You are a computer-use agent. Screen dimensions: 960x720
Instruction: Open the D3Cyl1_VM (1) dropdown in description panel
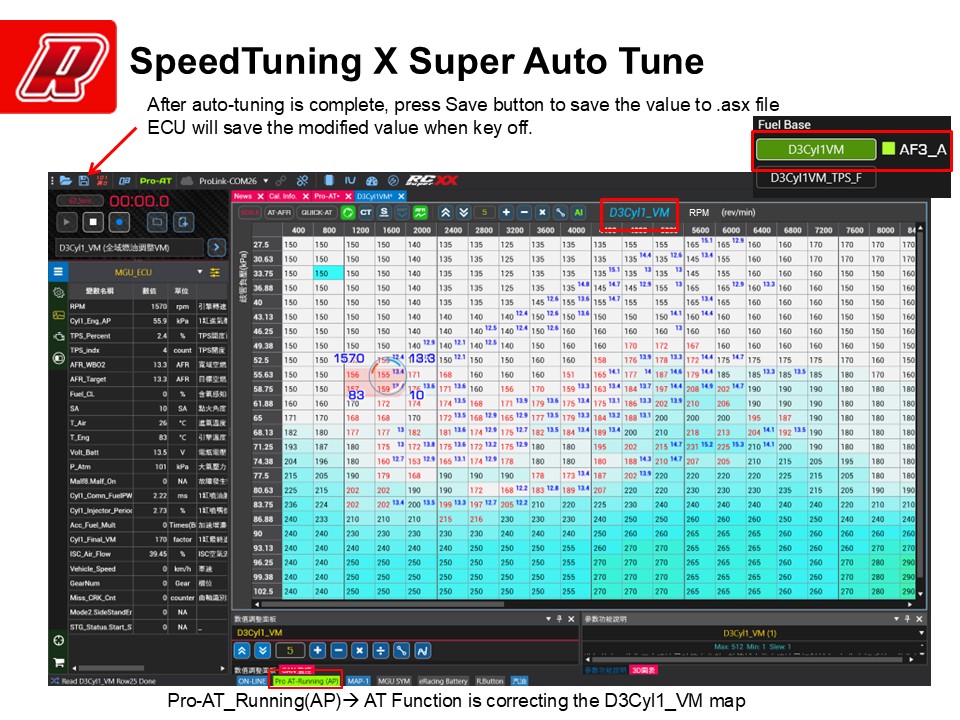pyautogui.click(x=921, y=633)
